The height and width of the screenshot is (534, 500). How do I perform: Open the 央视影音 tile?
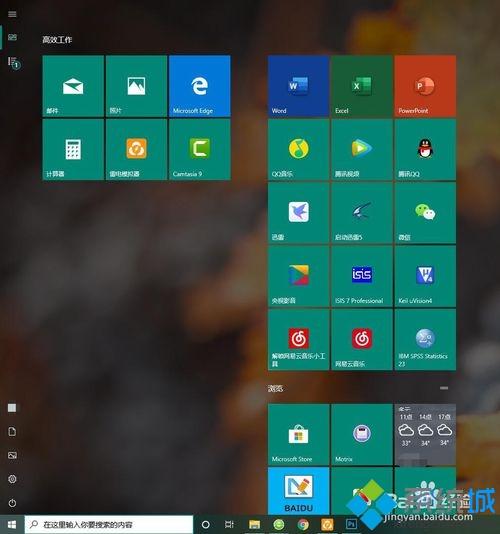point(299,276)
